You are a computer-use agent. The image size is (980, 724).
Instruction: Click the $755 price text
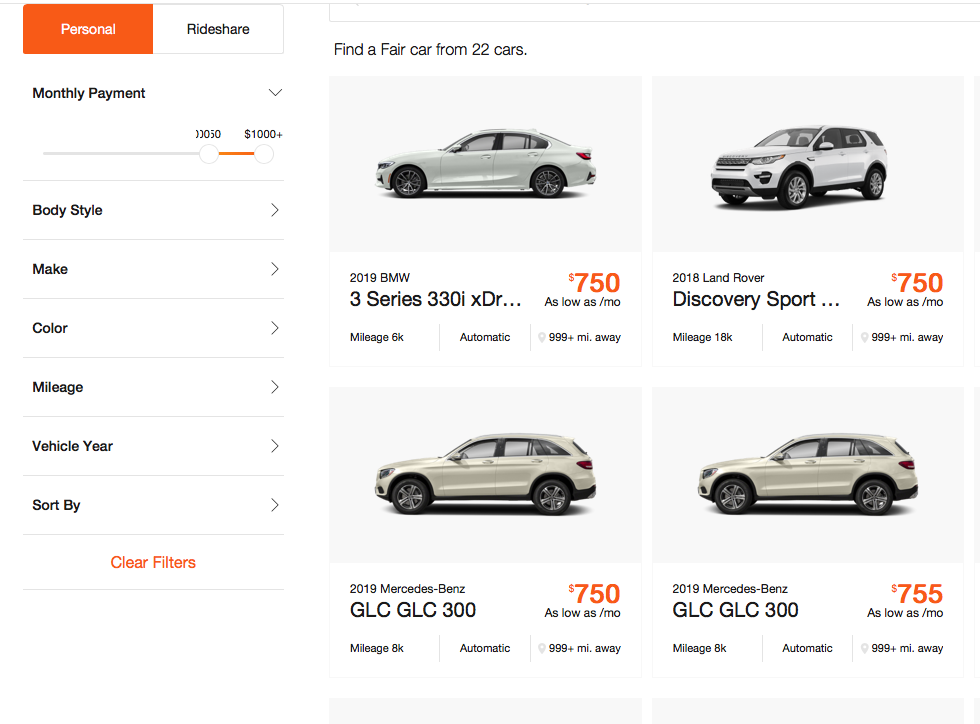917,593
